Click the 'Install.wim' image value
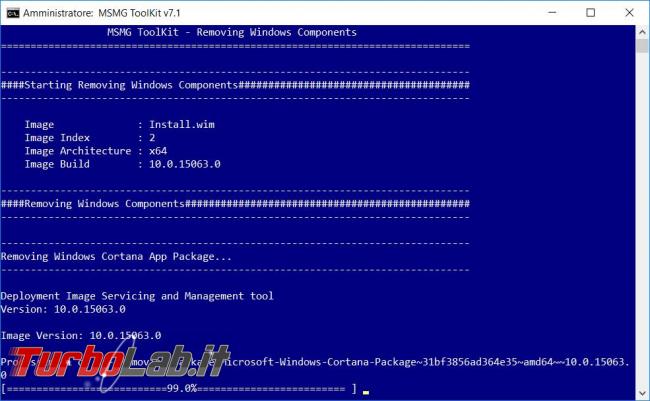 (182, 124)
